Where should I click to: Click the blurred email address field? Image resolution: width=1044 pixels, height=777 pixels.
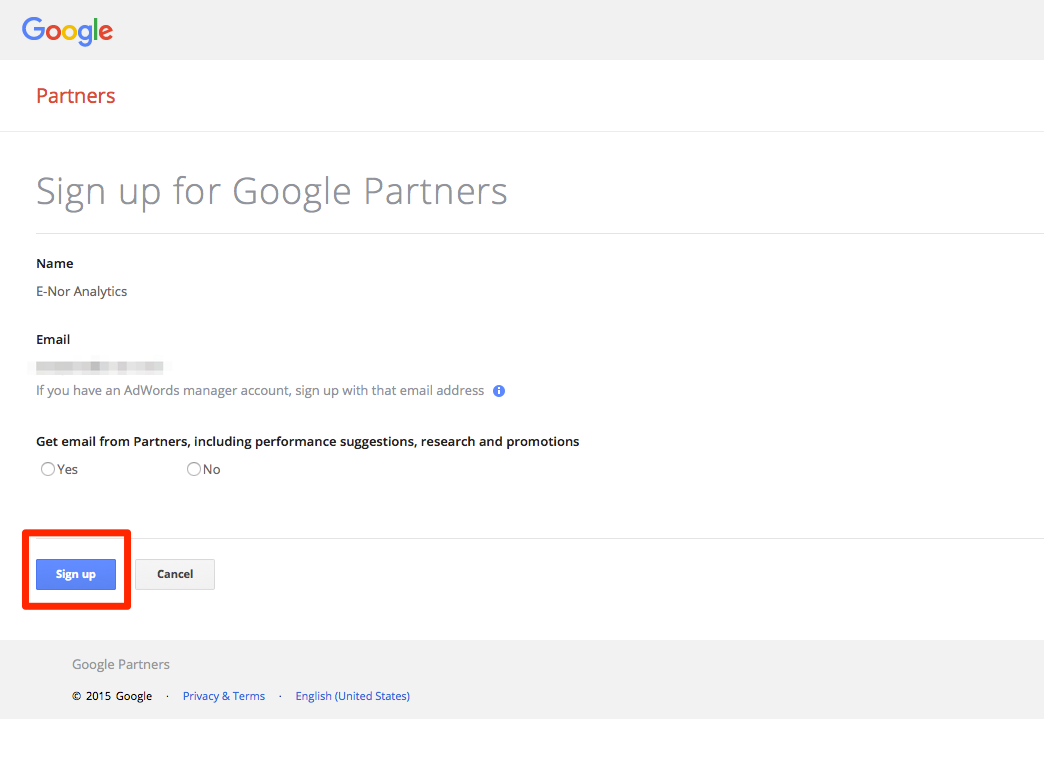tap(99, 366)
